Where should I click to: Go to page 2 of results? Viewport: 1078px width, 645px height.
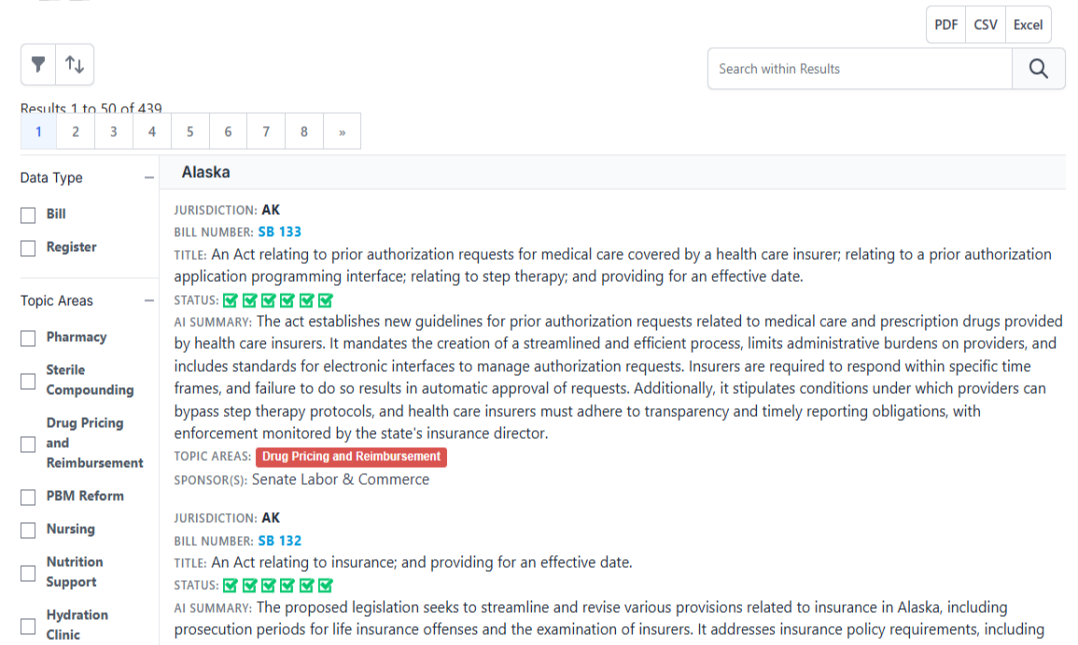coord(75,131)
